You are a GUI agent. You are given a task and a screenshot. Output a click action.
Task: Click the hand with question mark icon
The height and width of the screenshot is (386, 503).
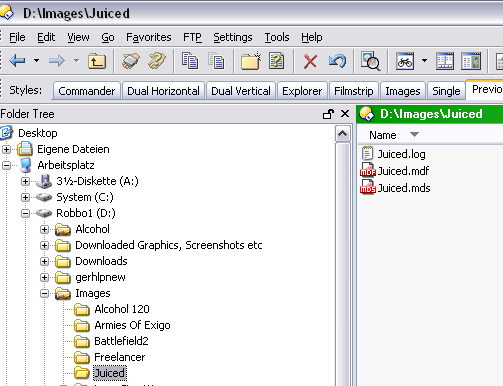157,61
